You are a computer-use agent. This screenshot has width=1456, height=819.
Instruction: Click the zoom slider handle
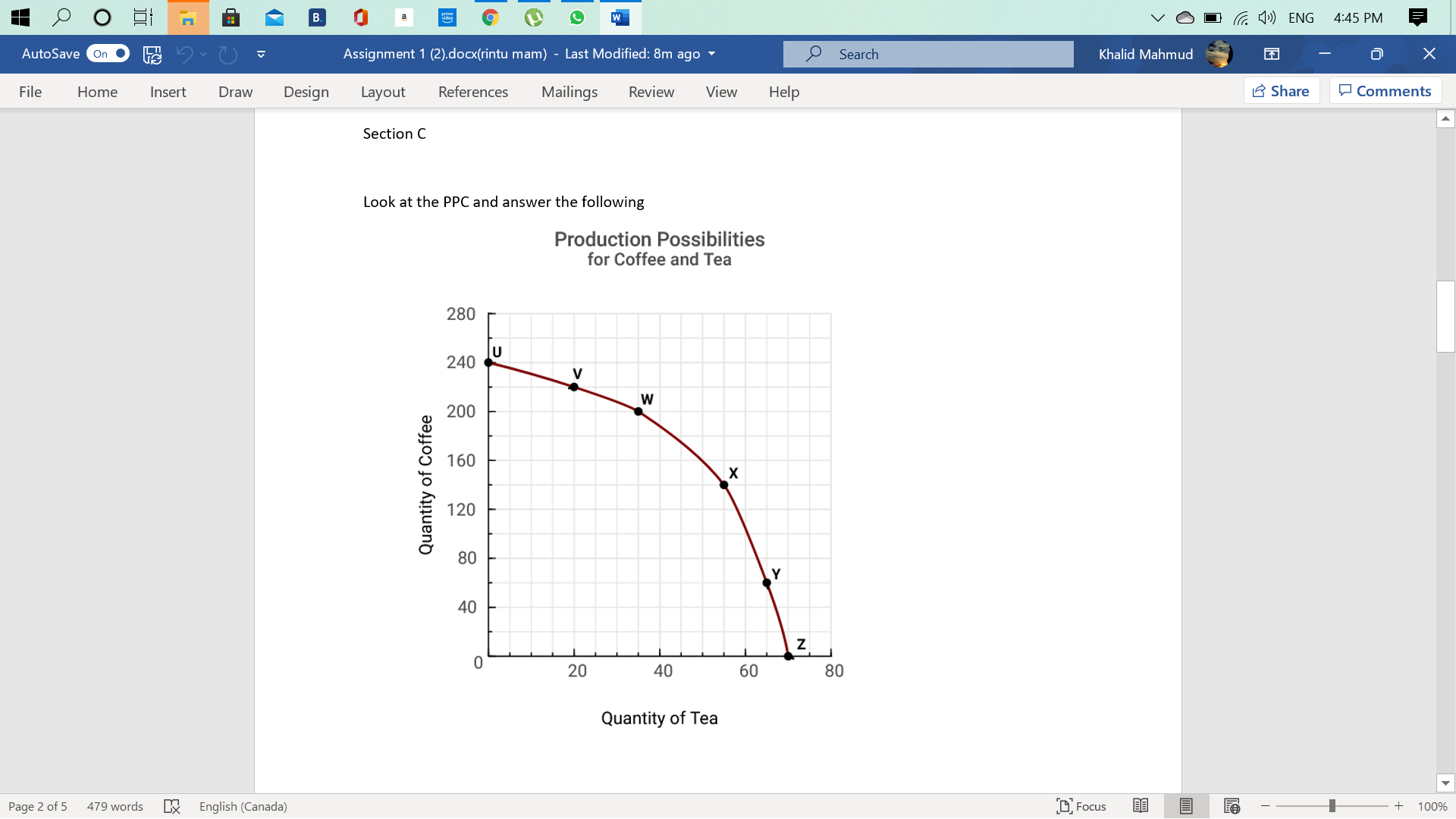[x=1332, y=806]
